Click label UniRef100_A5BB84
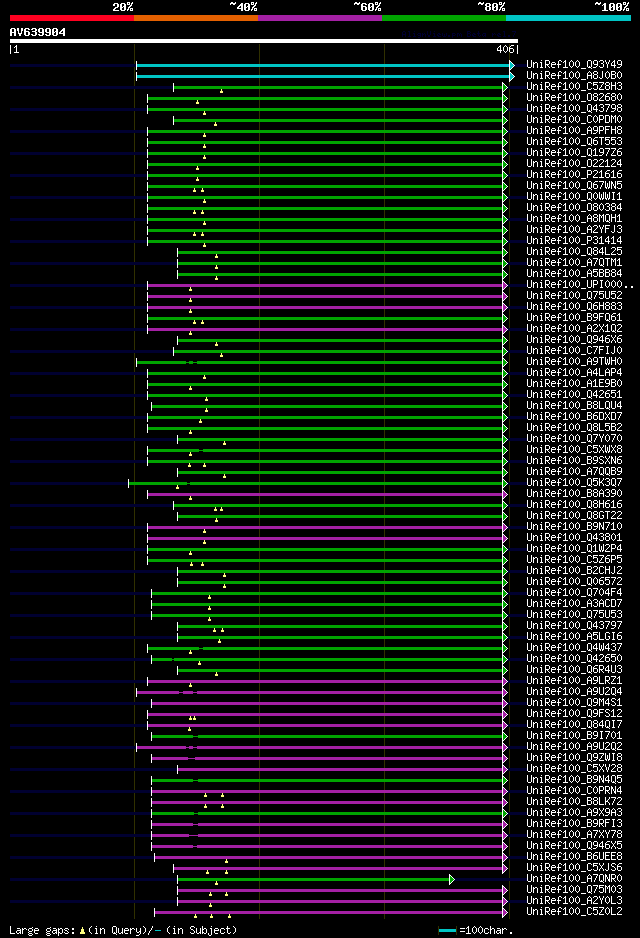 [x=574, y=273]
